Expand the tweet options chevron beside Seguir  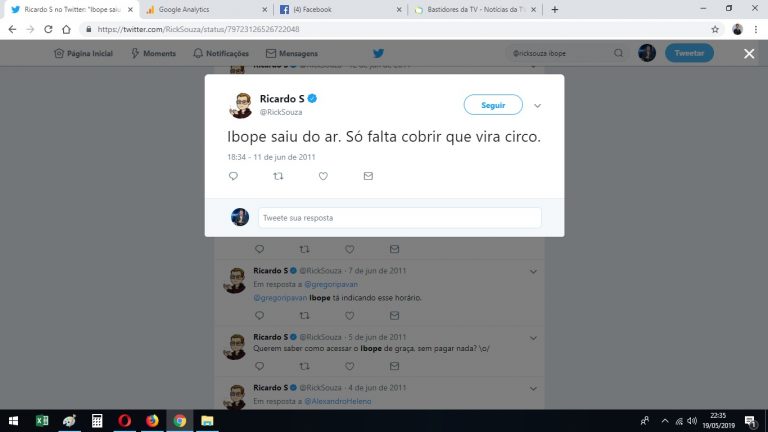coord(537,106)
